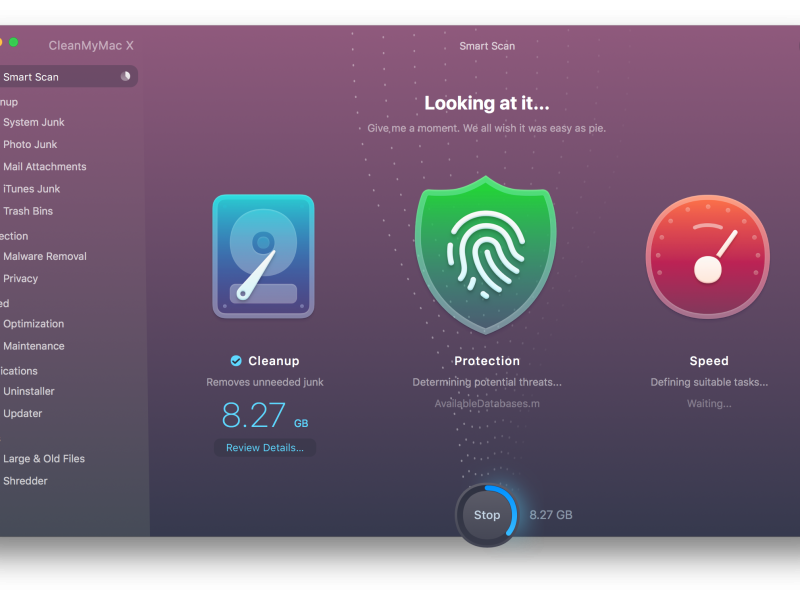Click the 'Give me a moment' subtitle text
The image size is (800, 600).
pos(487,128)
